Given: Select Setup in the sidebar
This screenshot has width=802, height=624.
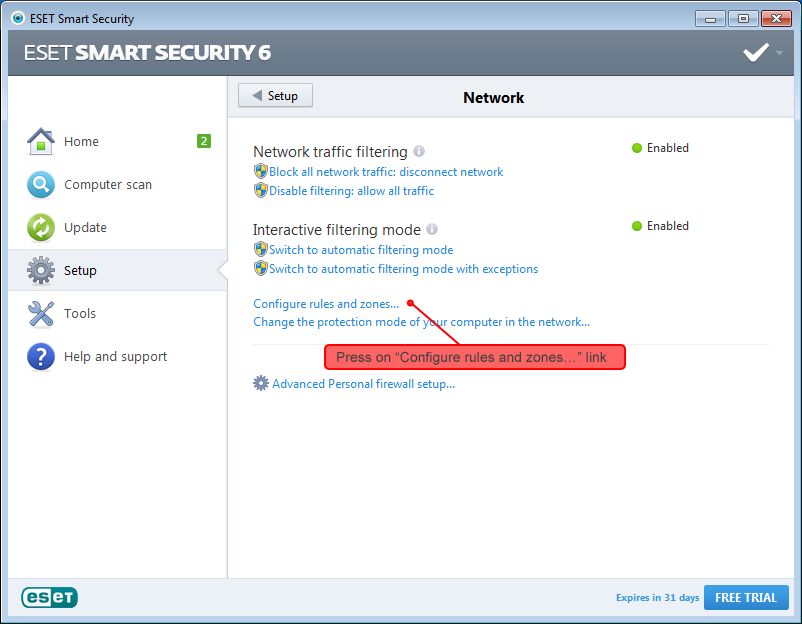Looking at the screenshot, I should 80,270.
